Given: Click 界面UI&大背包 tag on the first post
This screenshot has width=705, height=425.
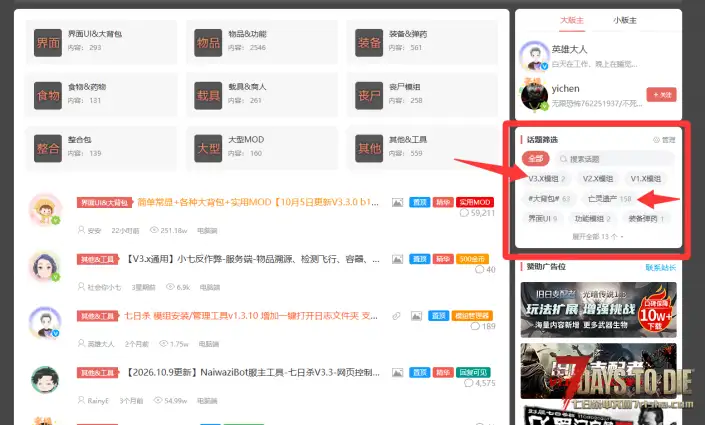Looking at the screenshot, I should tap(105, 203).
